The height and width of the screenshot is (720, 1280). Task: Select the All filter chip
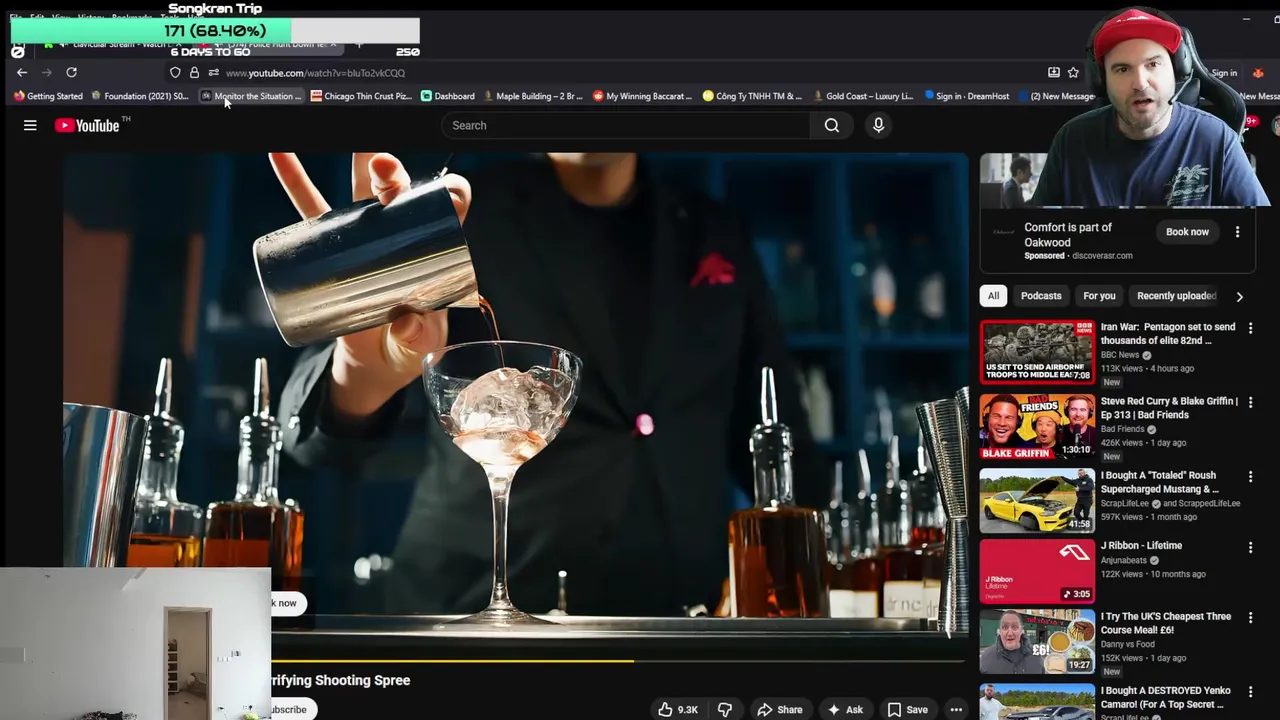pos(993,296)
